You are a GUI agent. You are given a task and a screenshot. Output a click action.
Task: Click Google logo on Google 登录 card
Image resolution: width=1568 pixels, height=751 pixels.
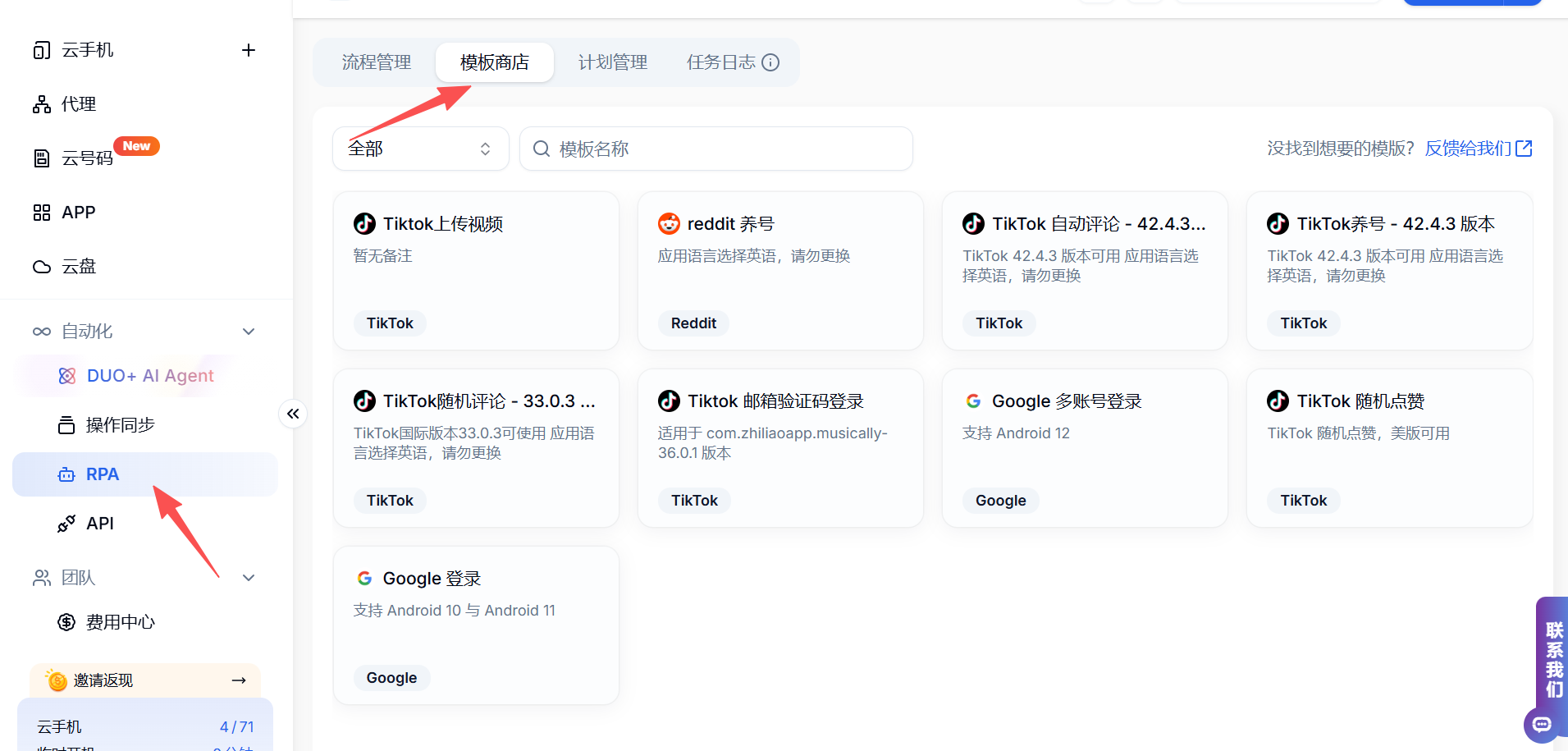pos(364,578)
